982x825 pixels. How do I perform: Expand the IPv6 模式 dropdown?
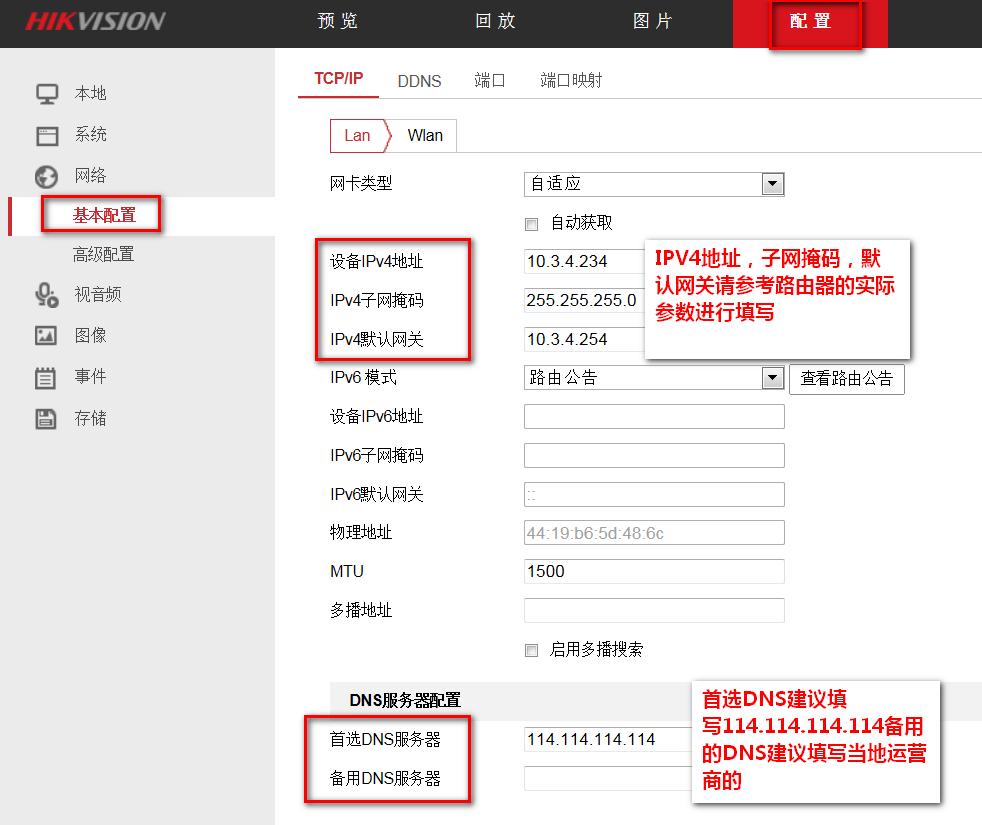tap(772, 378)
